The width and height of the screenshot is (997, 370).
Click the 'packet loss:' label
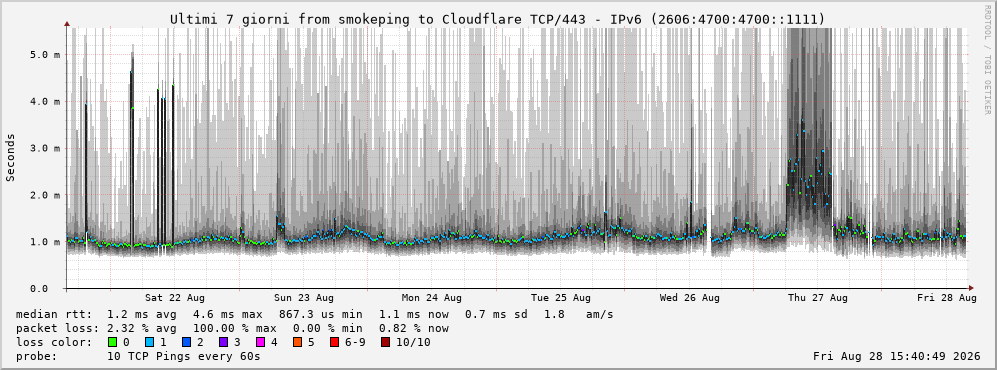[57, 329]
